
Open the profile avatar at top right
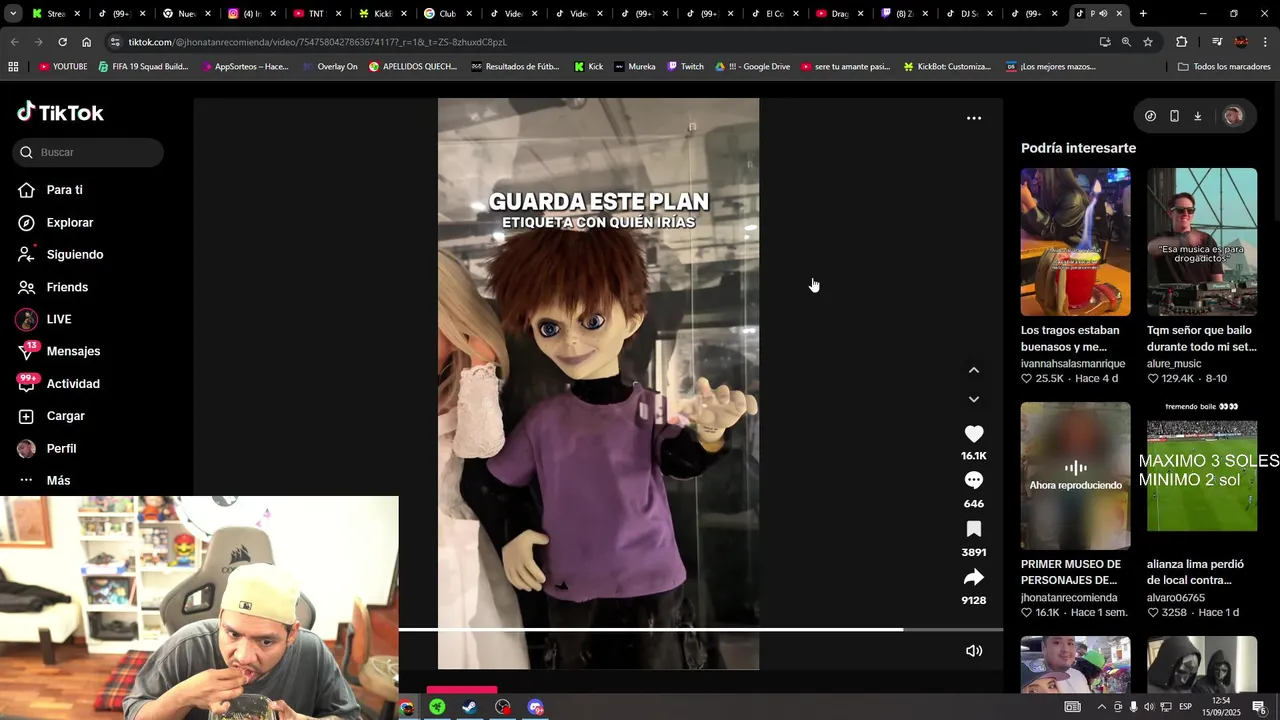coord(1233,116)
